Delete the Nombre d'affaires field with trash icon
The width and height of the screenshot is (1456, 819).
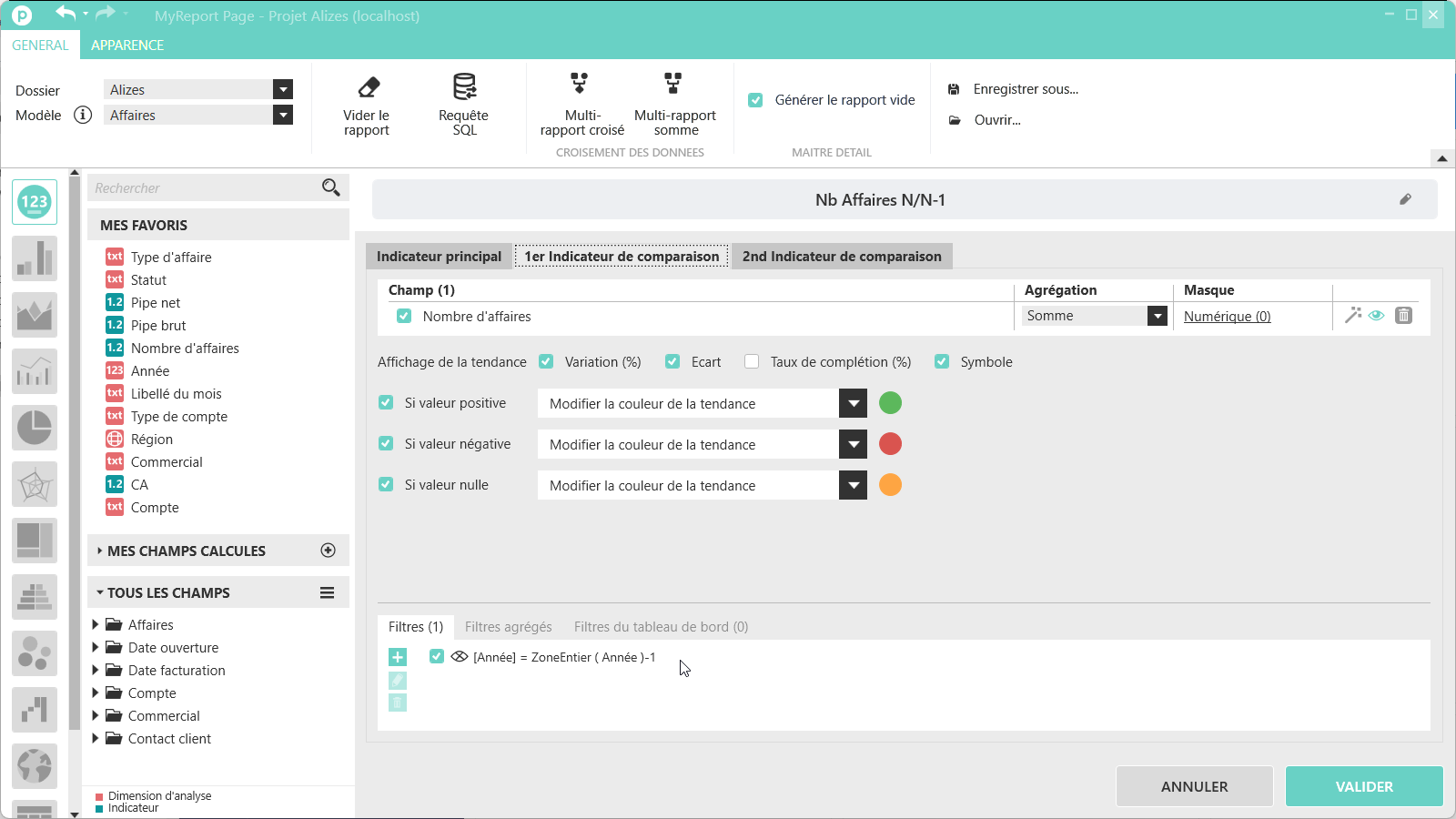point(1403,316)
